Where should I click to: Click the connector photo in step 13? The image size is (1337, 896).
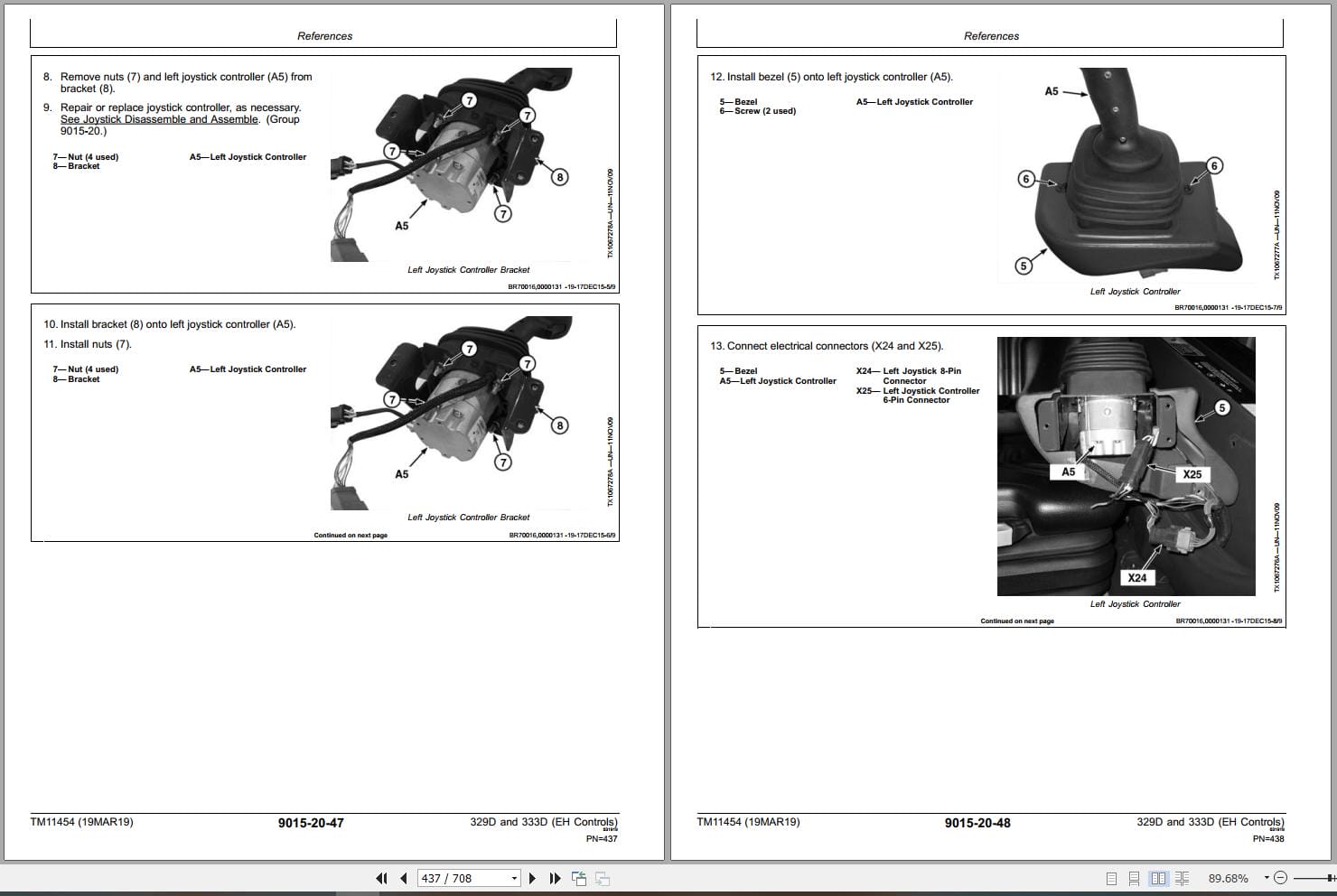pos(1126,466)
